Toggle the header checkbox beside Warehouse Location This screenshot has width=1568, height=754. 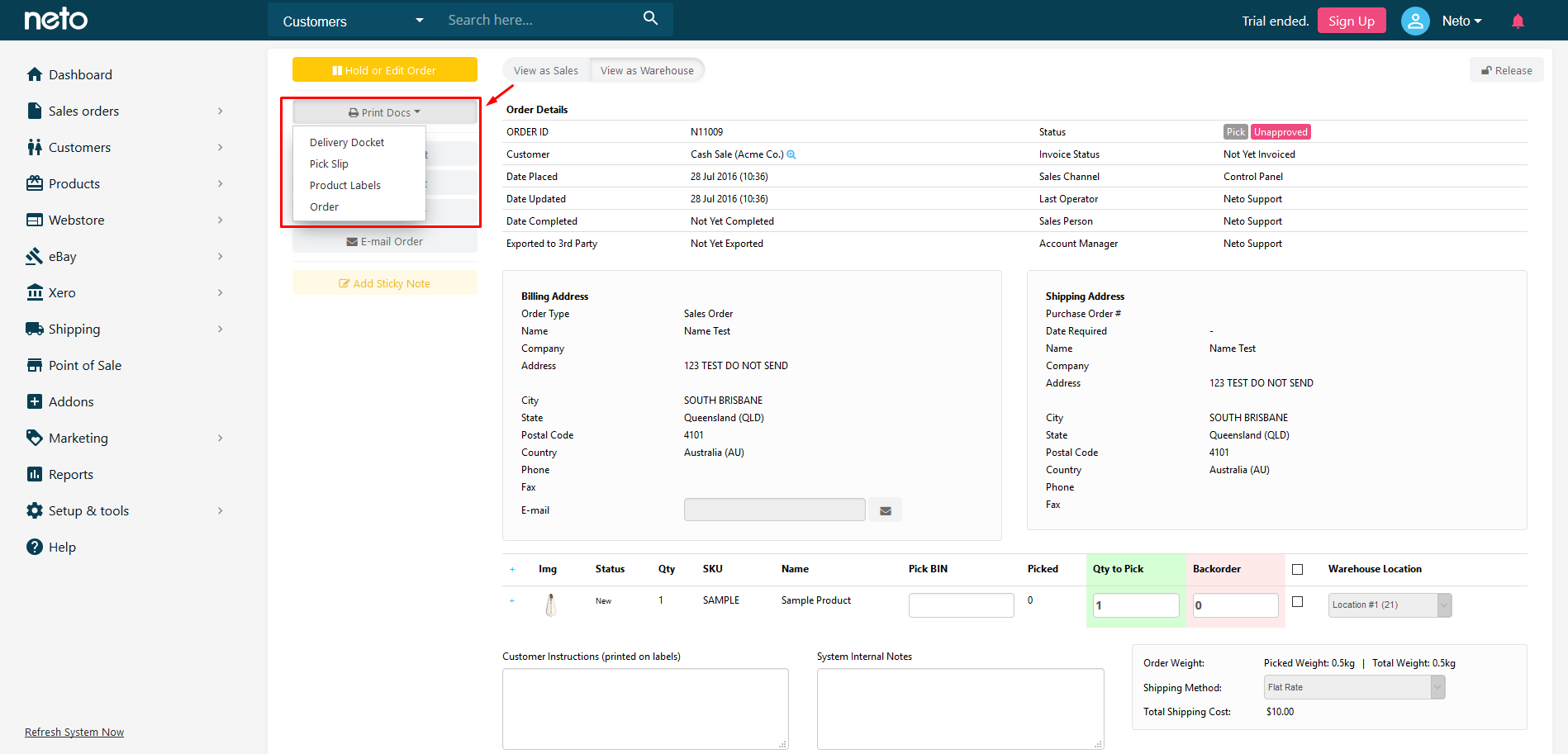(1297, 569)
